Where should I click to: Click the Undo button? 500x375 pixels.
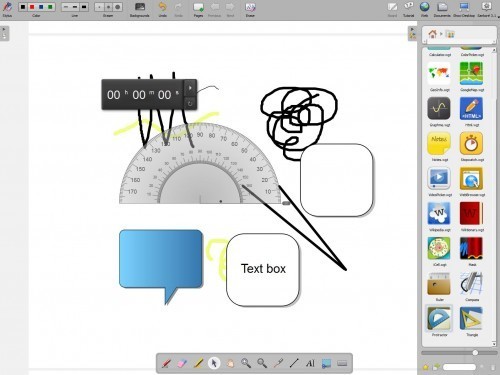162,9
